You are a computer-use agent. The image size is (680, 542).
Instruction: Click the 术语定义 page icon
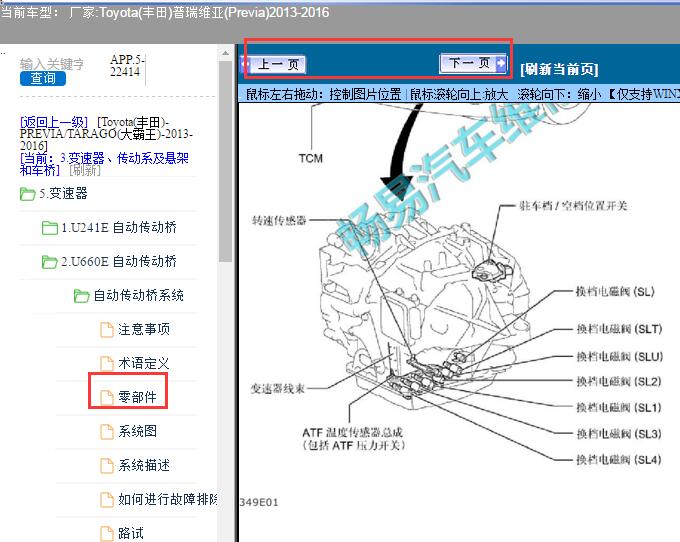tap(107, 364)
